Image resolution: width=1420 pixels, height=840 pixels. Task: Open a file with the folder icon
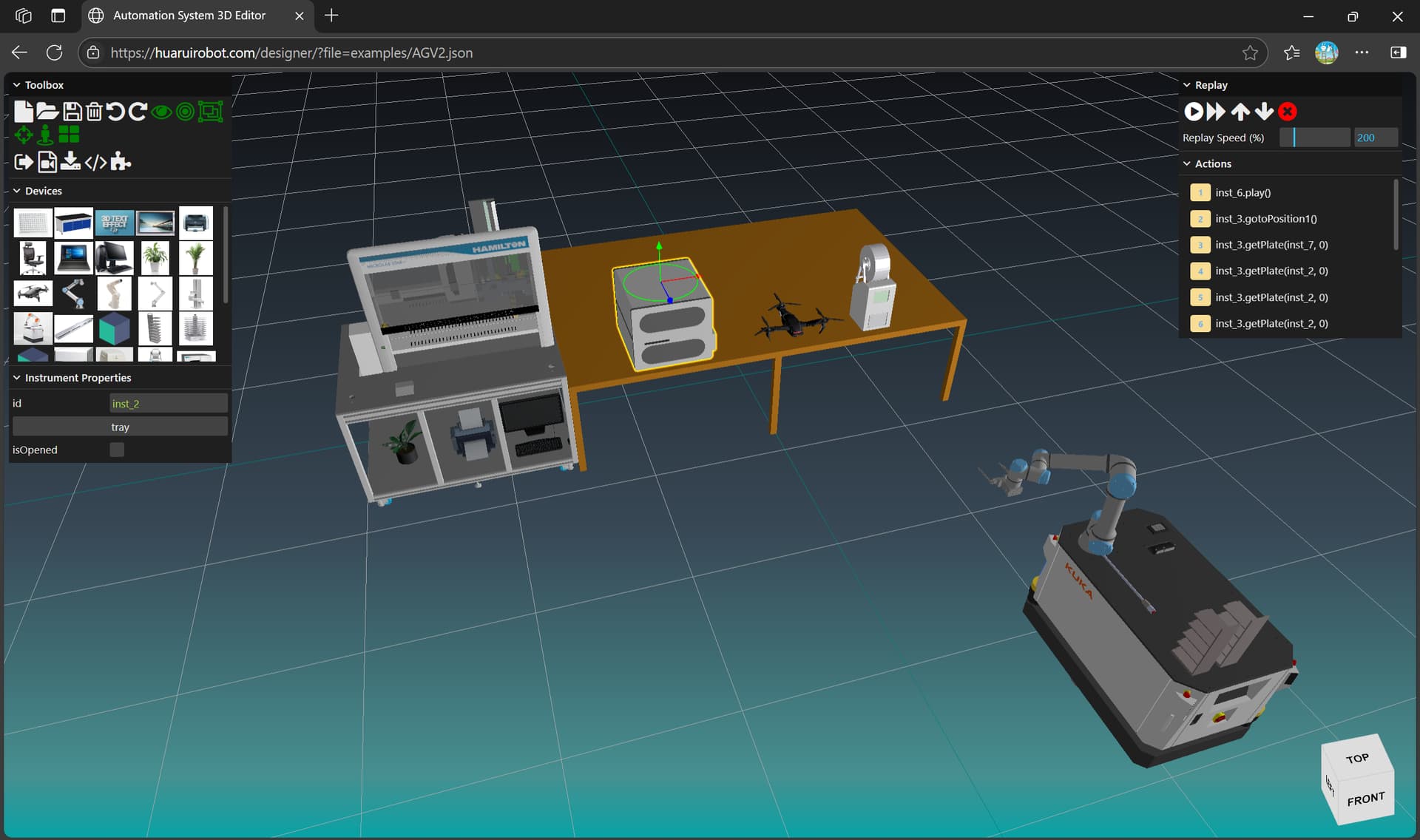coord(47,112)
